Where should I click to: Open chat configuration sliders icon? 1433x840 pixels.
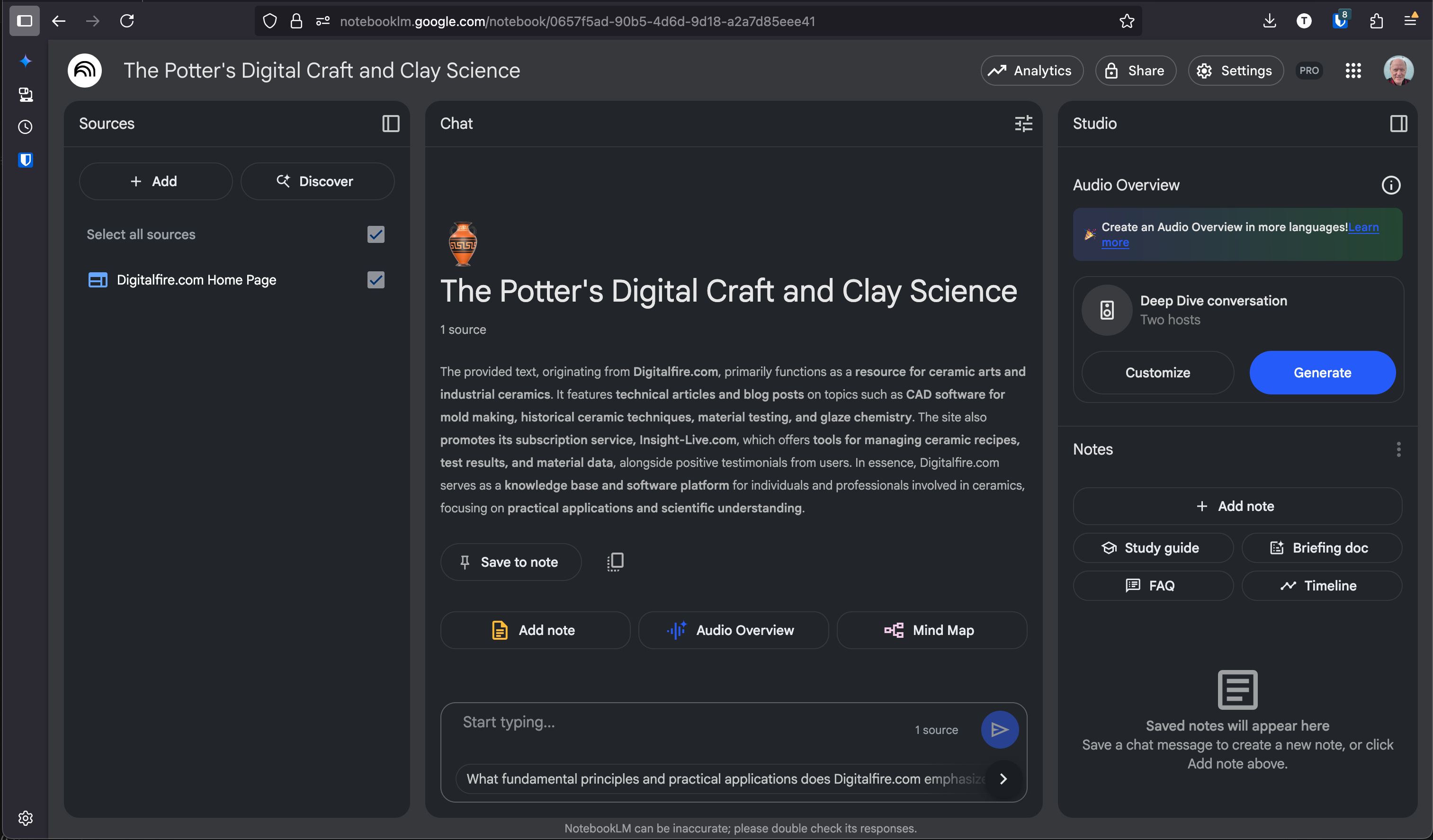pos(1023,124)
